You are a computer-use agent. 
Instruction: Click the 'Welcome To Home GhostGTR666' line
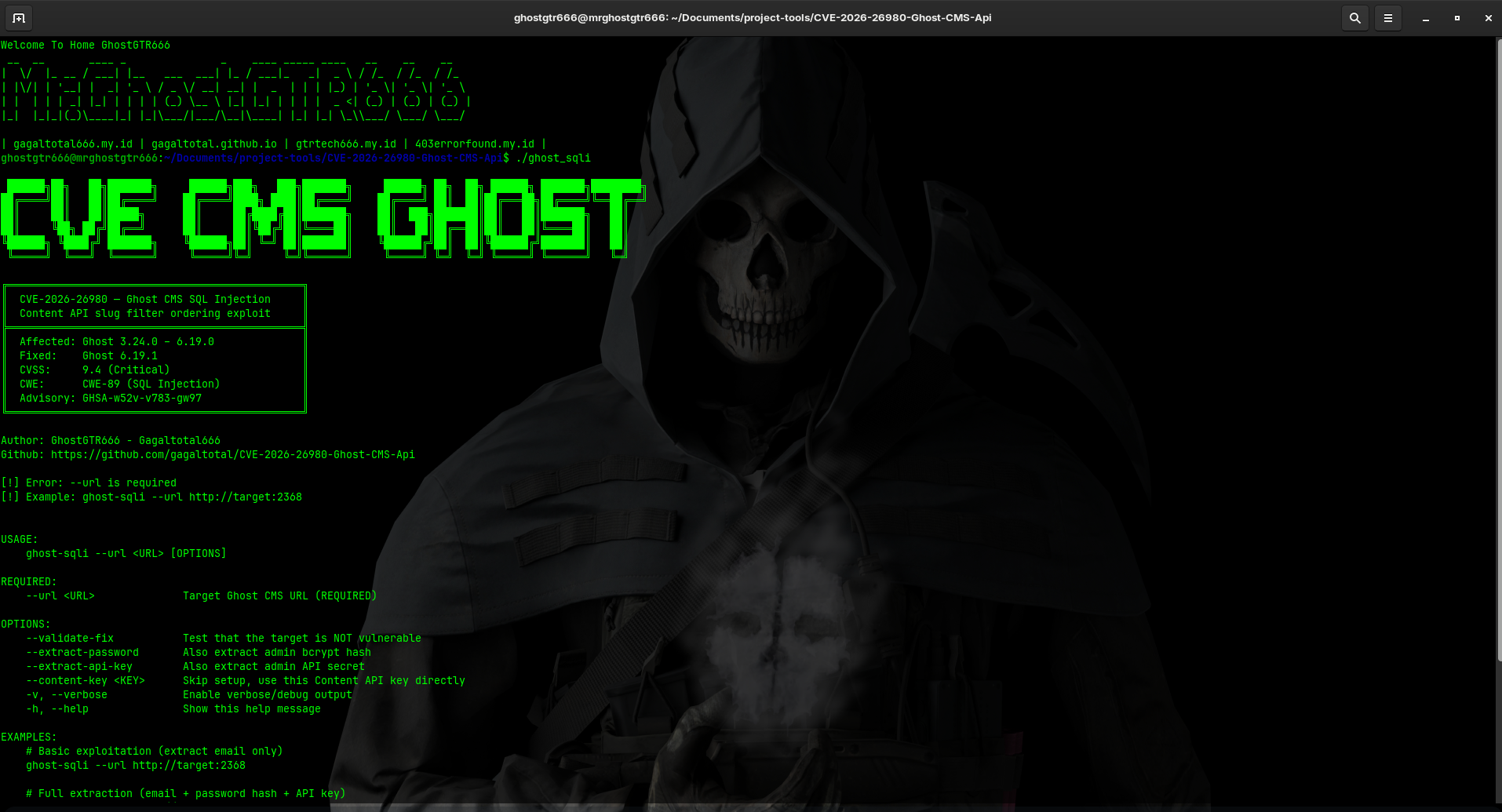(86, 46)
